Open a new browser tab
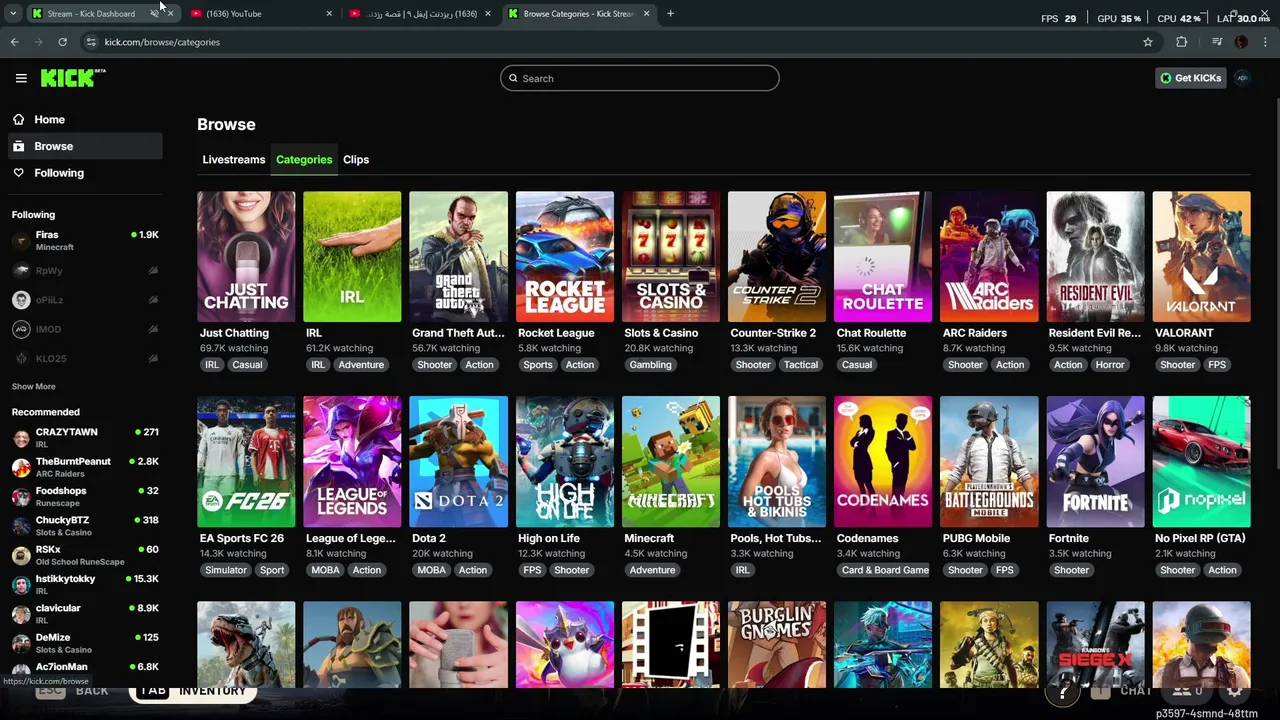 click(671, 14)
